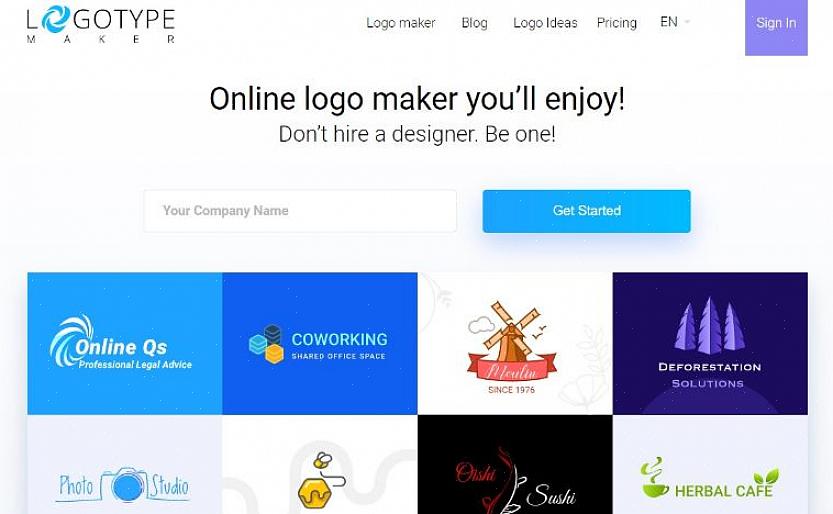Click the Logotype Maker swirl logo
The image size is (833, 514).
point(55,19)
